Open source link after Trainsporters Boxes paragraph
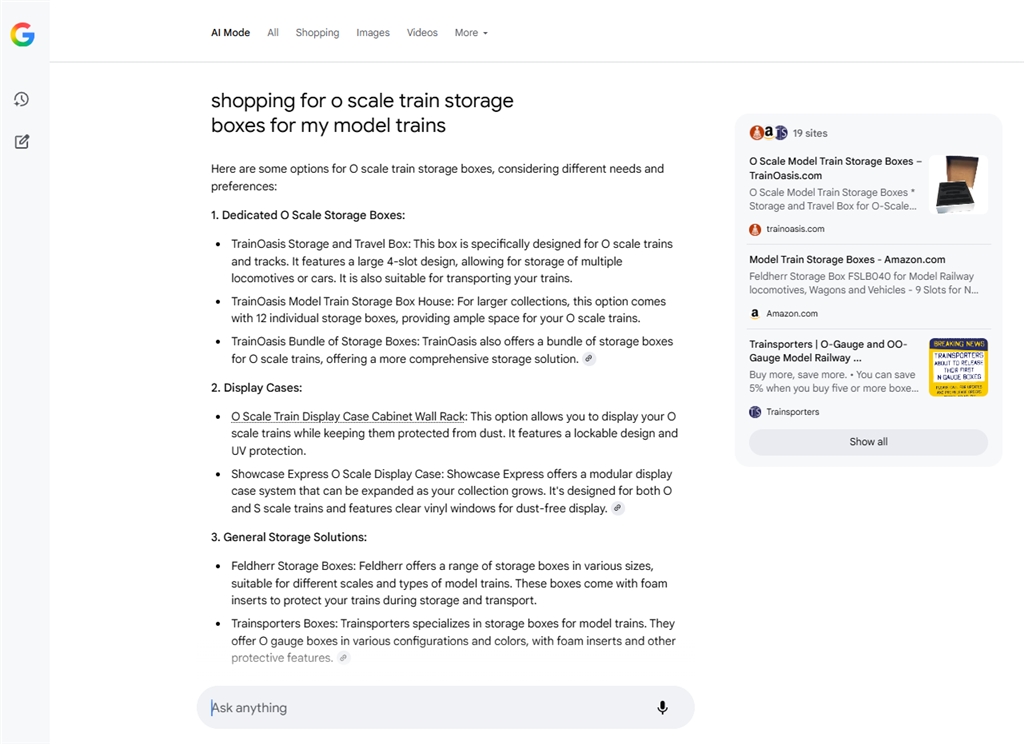1024x744 pixels. pyautogui.click(x=344, y=658)
